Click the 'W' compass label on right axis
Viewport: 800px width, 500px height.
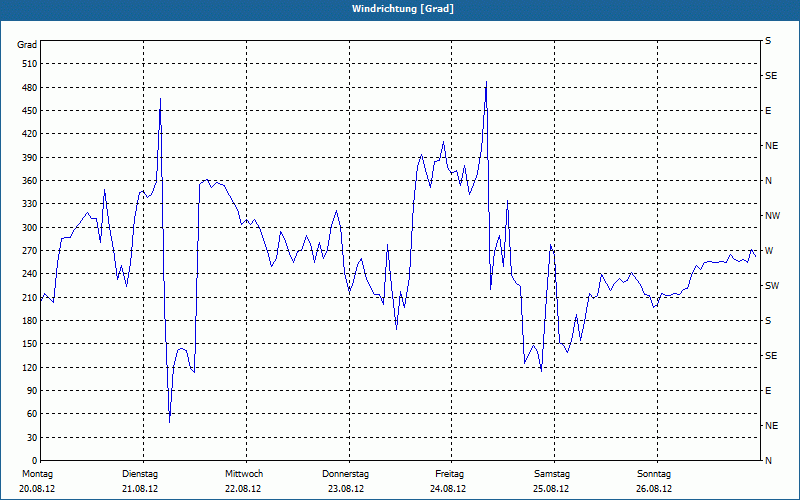pos(769,251)
